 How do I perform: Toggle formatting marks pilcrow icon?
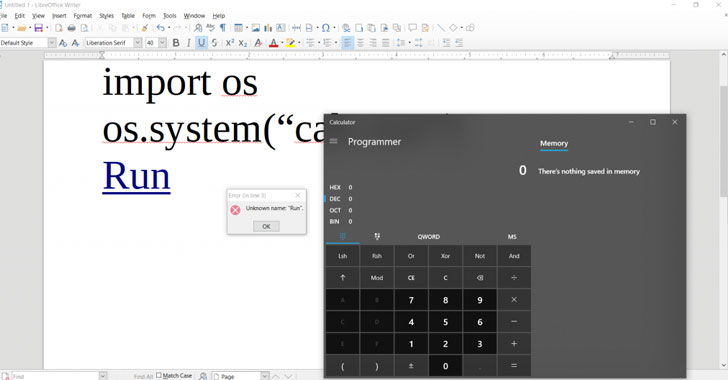click(223, 28)
